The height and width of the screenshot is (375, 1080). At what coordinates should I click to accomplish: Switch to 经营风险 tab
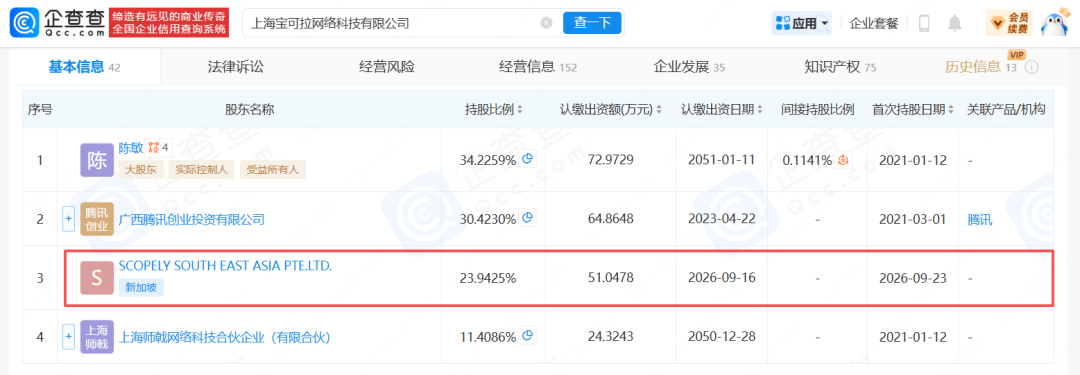tap(387, 67)
